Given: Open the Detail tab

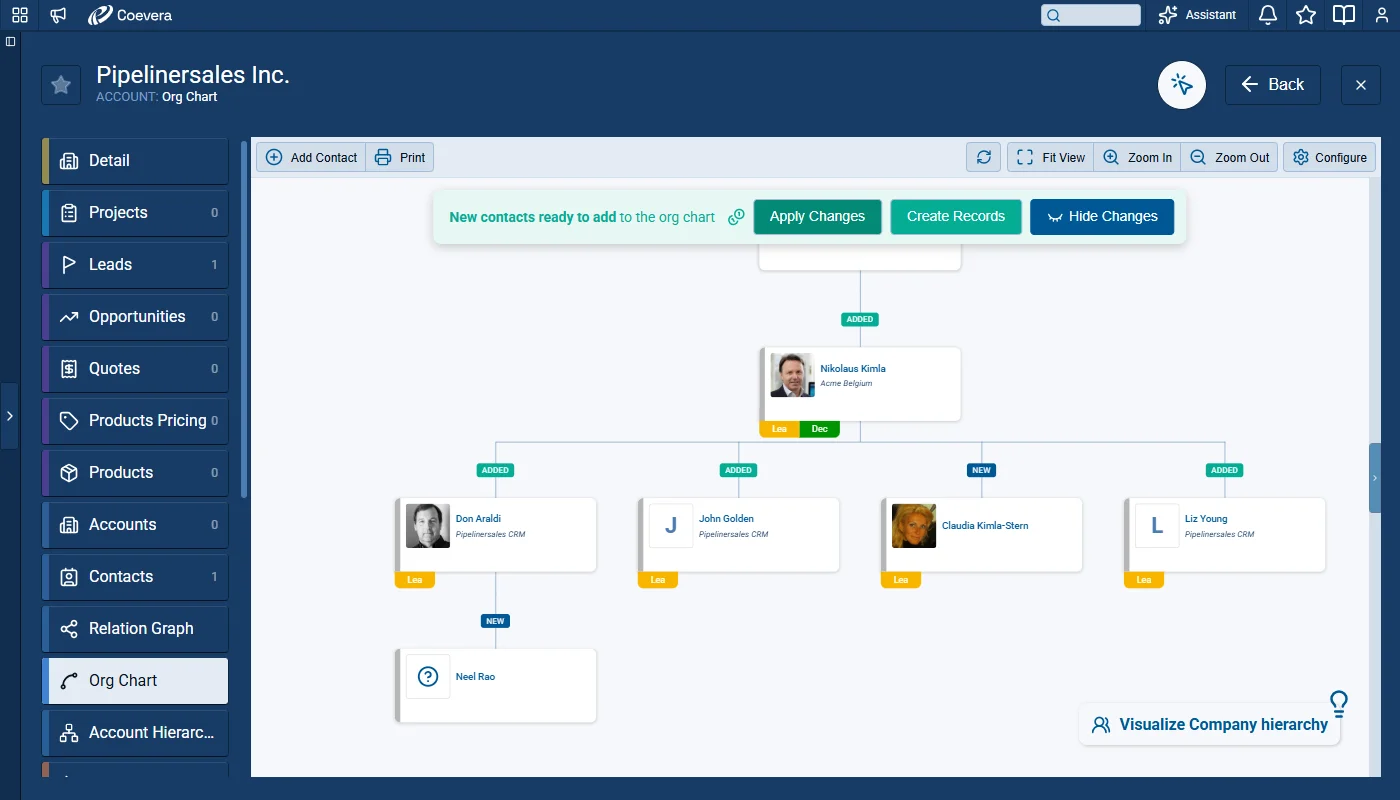Looking at the screenshot, I should point(135,161).
